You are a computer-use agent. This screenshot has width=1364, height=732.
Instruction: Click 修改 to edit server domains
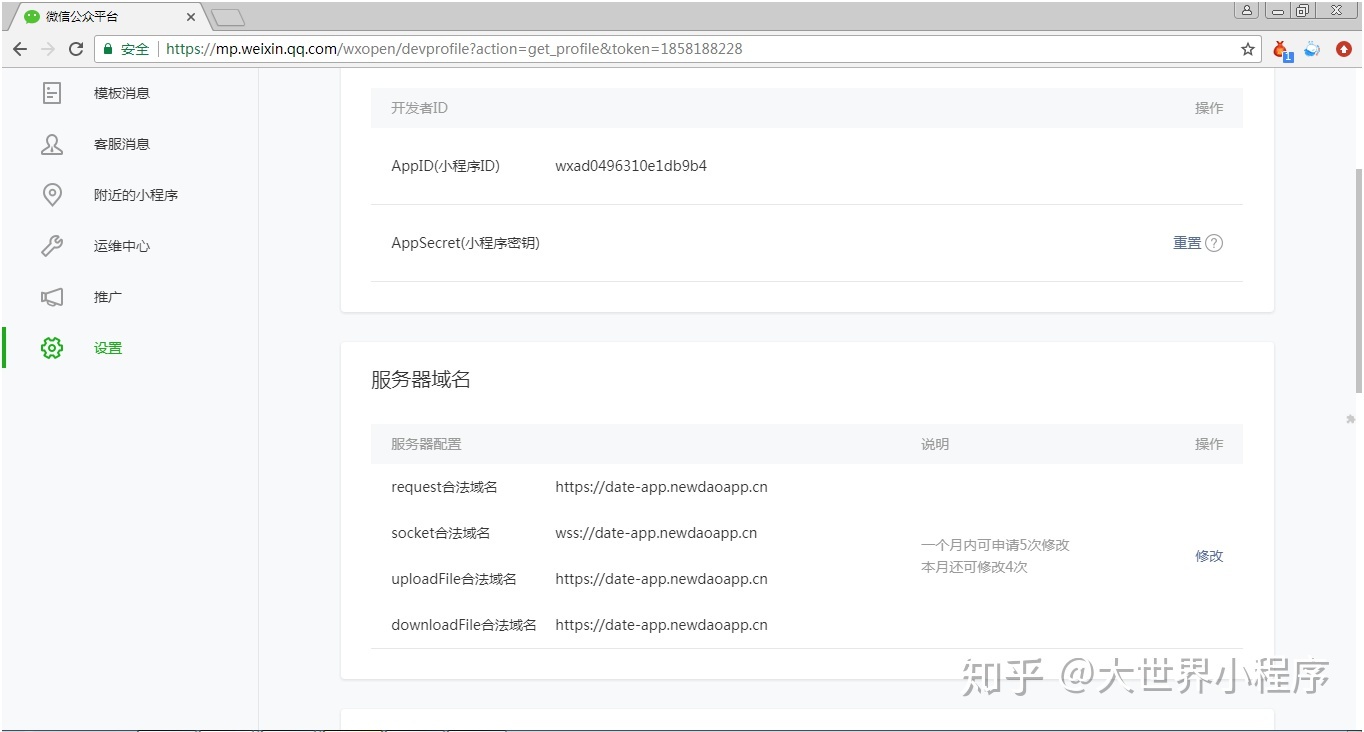[x=1208, y=556]
